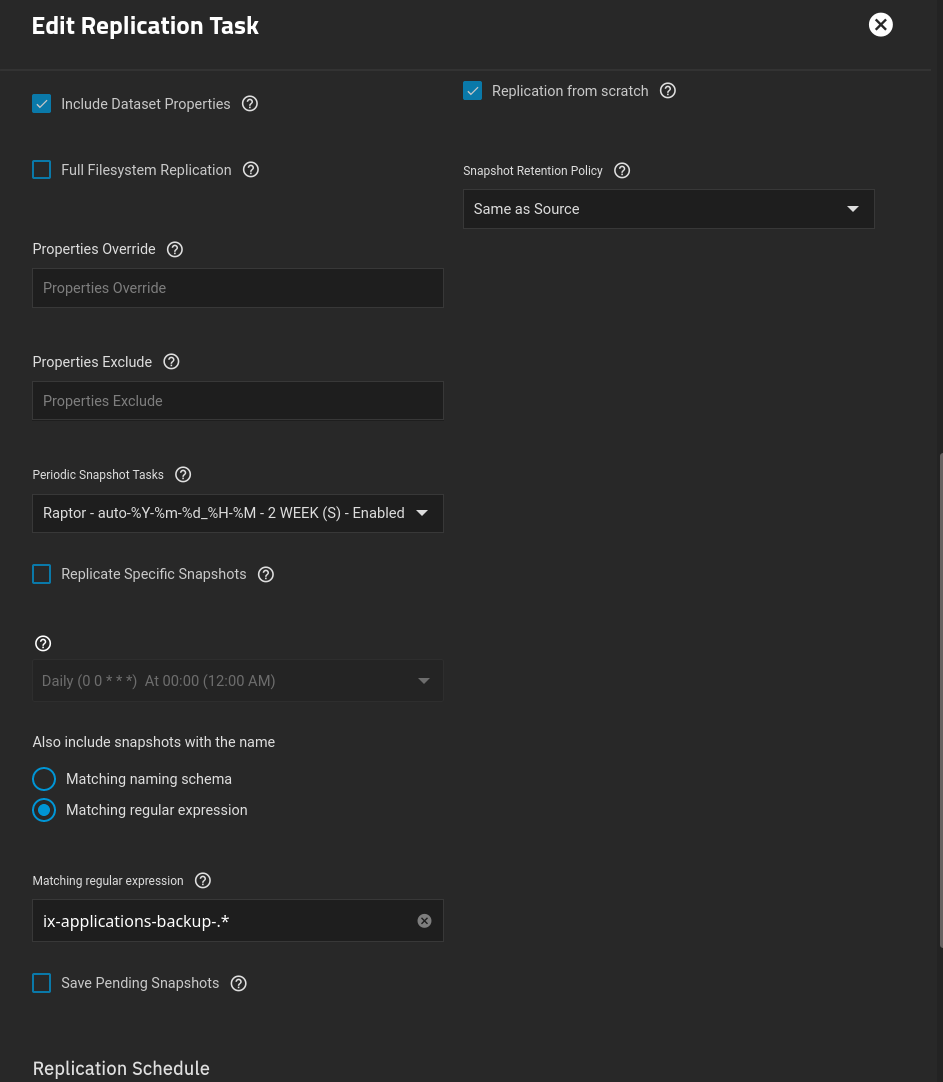Open help tooltip for Properties Override
This screenshot has width=943, height=1082.
(175, 249)
